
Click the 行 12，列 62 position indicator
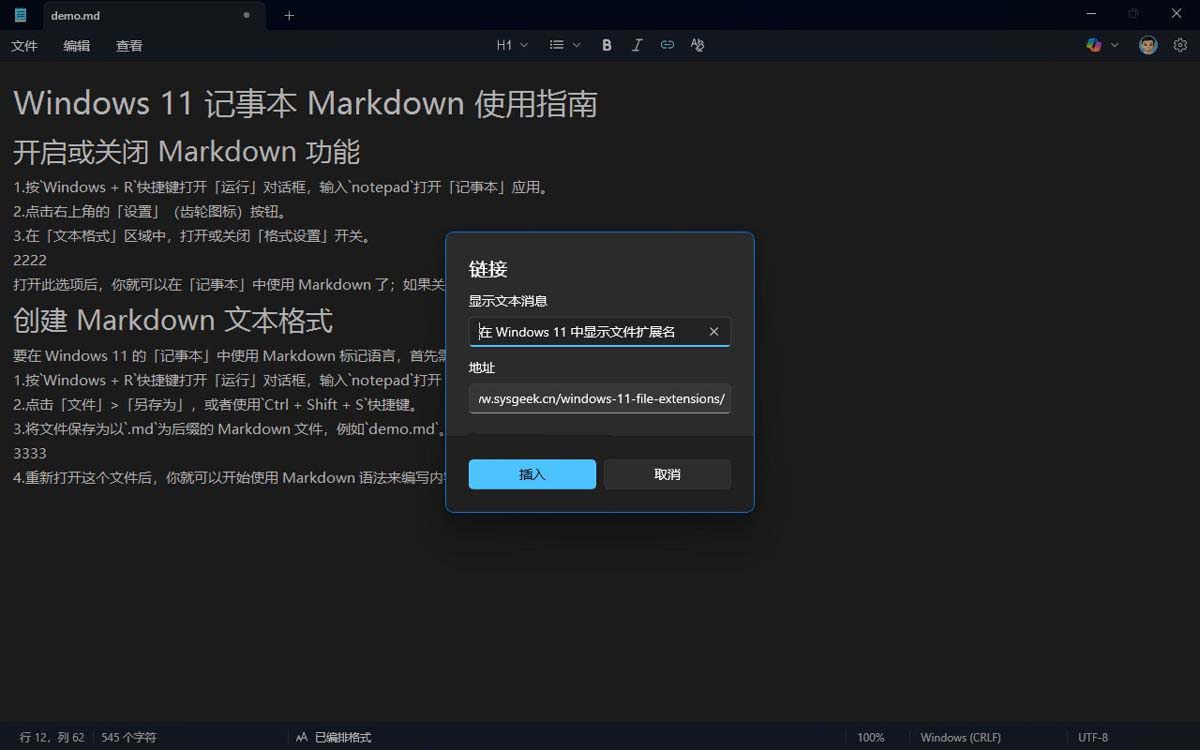(x=52, y=737)
